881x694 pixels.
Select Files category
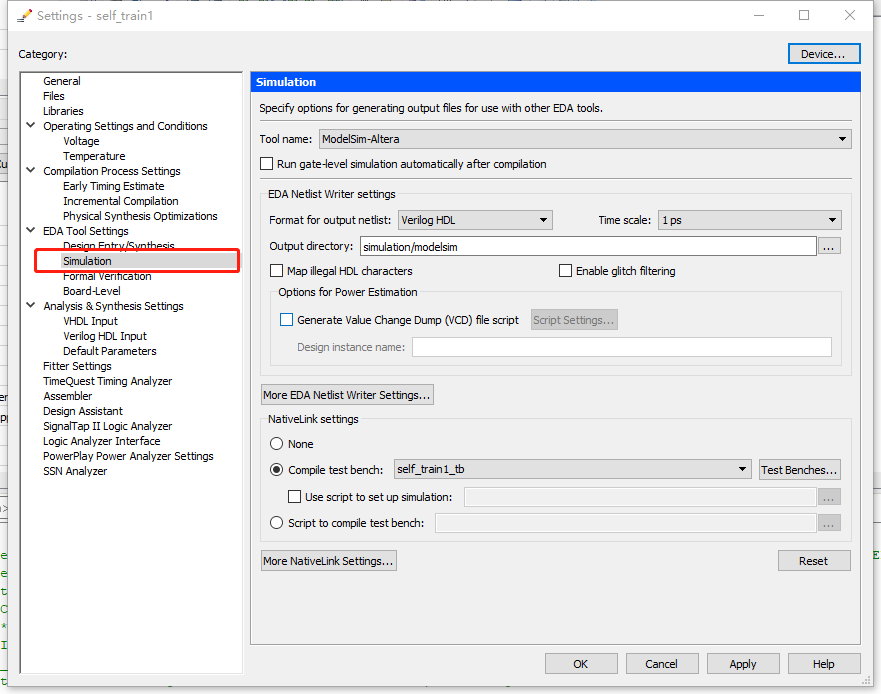click(x=54, y=96)
